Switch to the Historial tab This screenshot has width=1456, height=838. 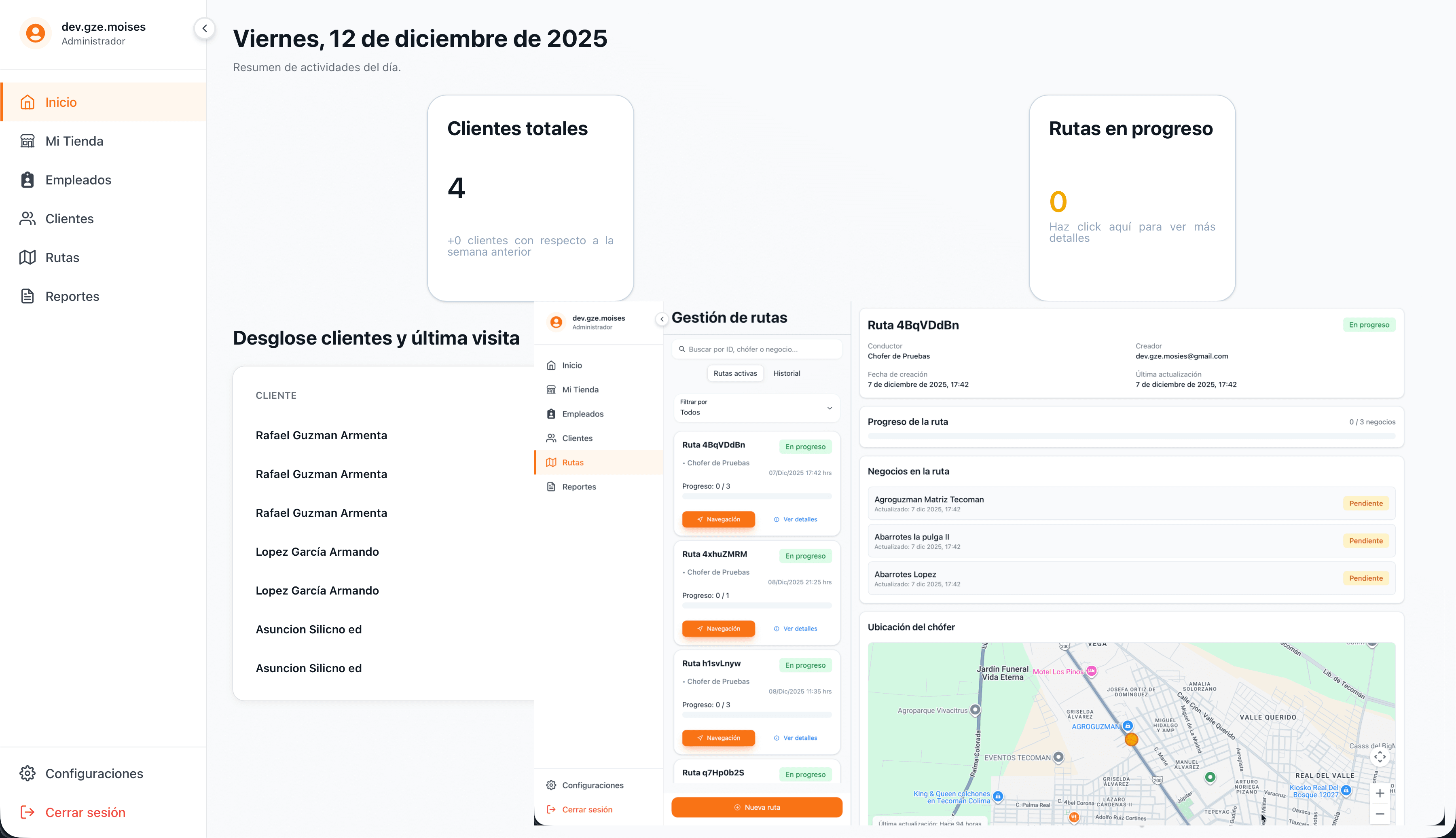787,373
